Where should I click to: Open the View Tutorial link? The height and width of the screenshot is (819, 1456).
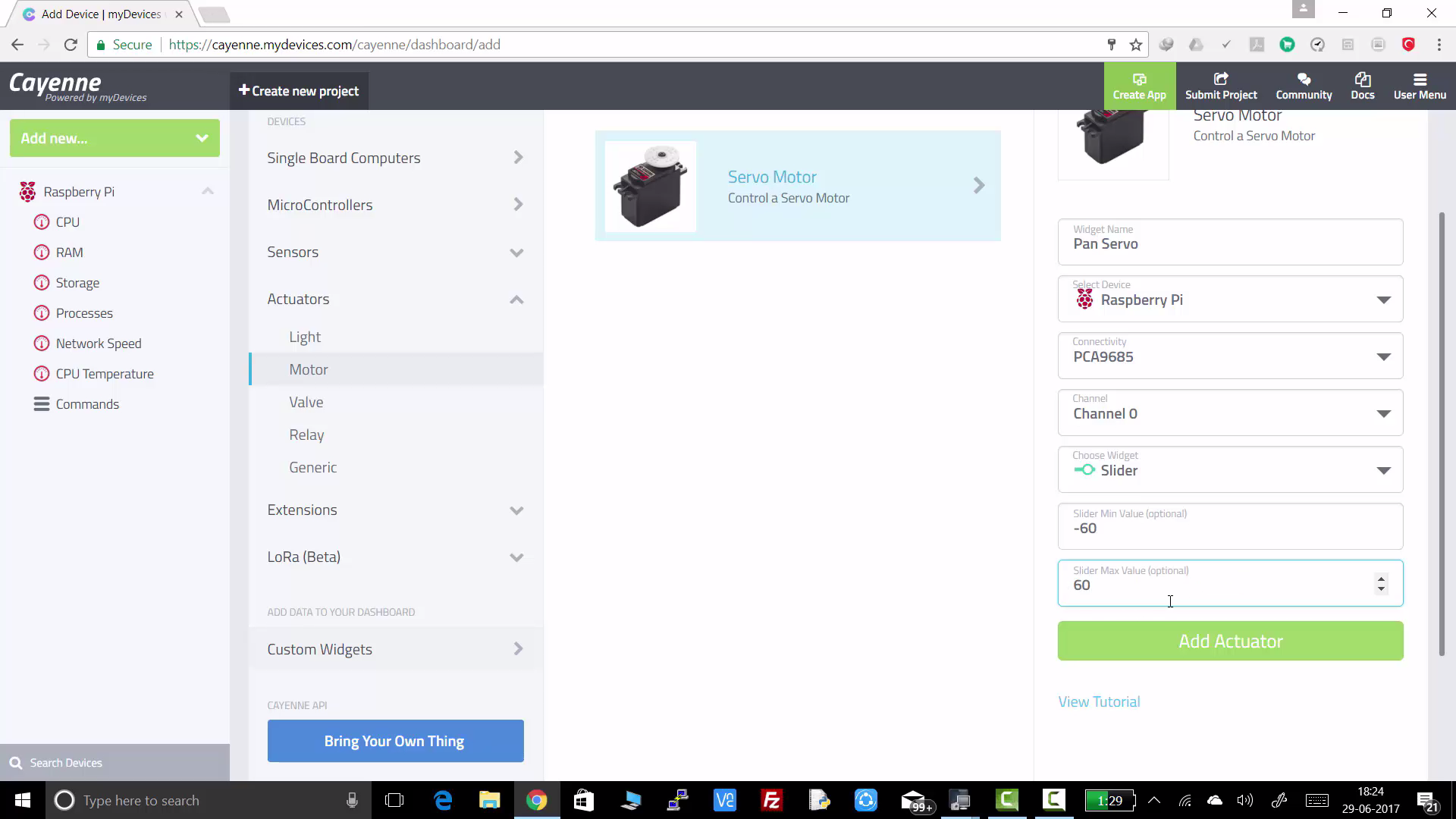coord(1099,701)
